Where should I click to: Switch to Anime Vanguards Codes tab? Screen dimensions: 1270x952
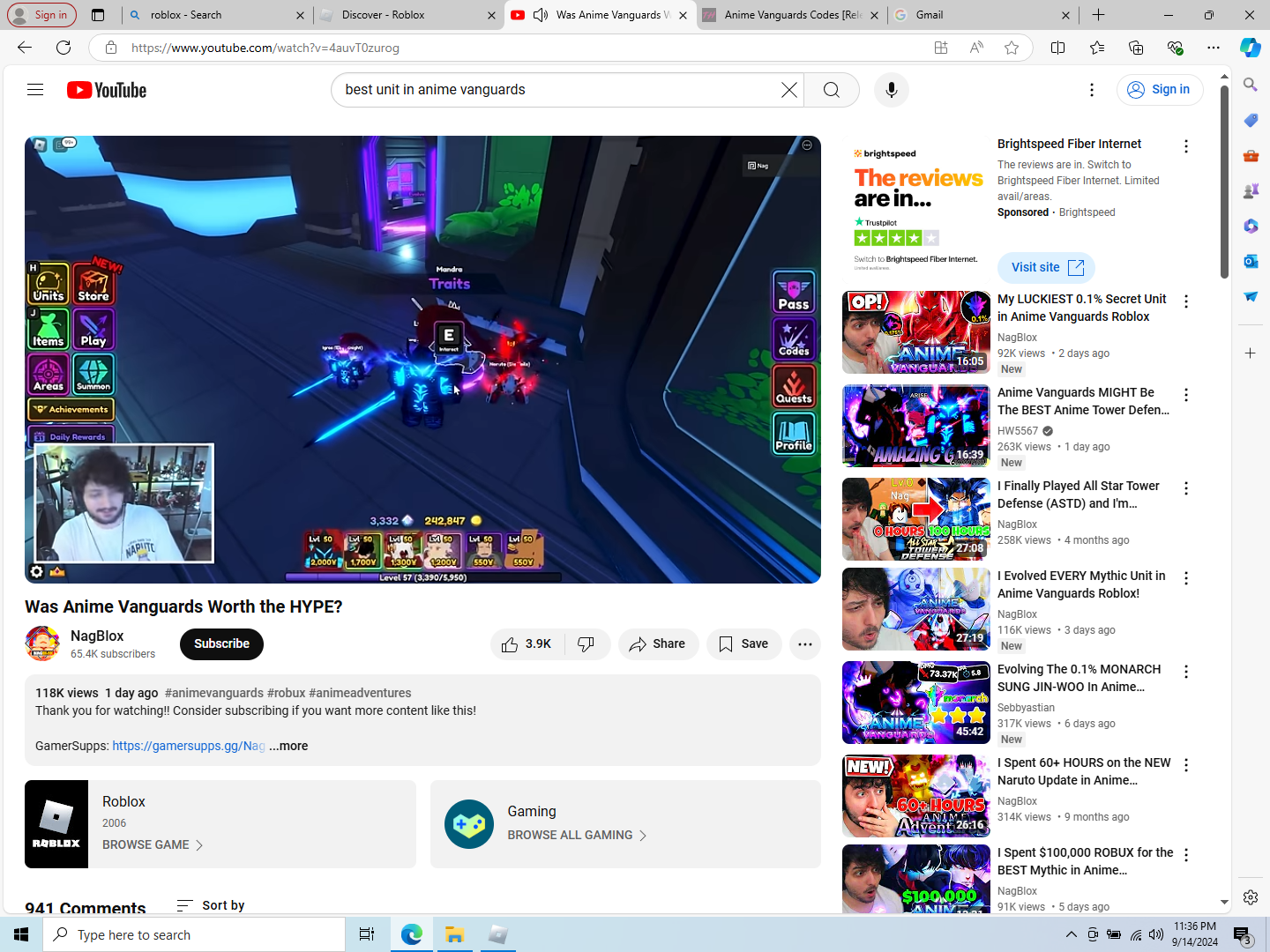tap(790, 15)
